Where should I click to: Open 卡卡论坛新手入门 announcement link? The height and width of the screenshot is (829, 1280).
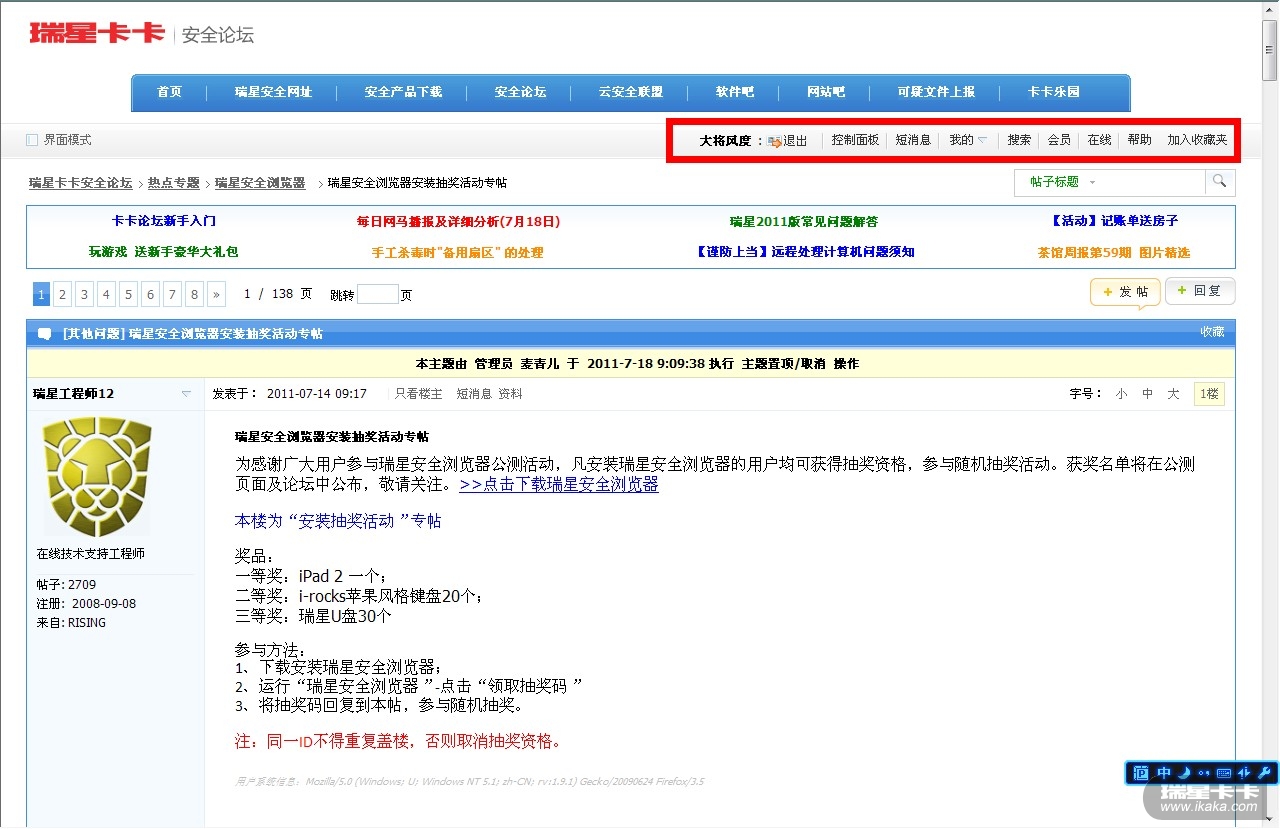(x=164, y=221)
